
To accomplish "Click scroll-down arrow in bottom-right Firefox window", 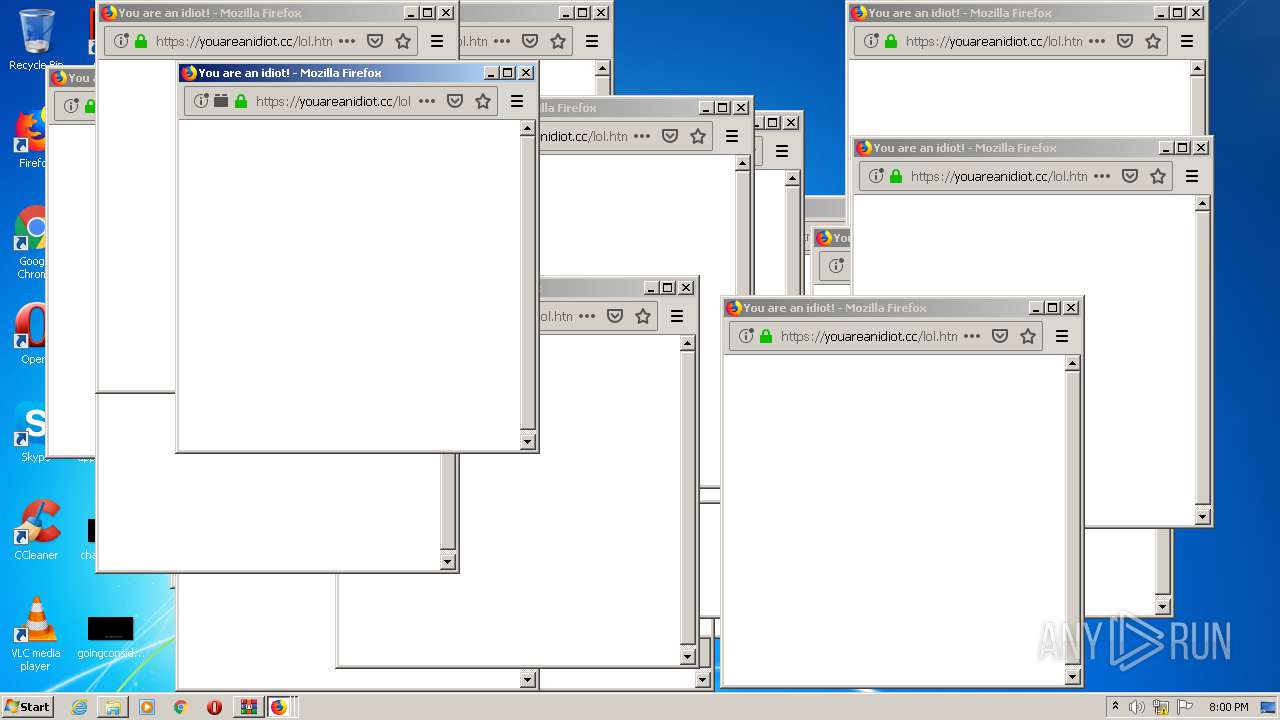I will [x=1073, y=676].
